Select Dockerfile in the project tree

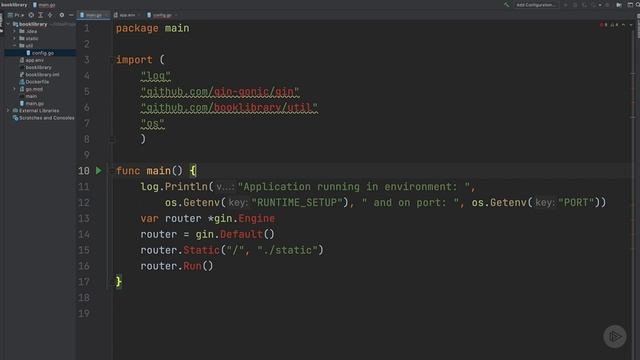tap(34, 82)
